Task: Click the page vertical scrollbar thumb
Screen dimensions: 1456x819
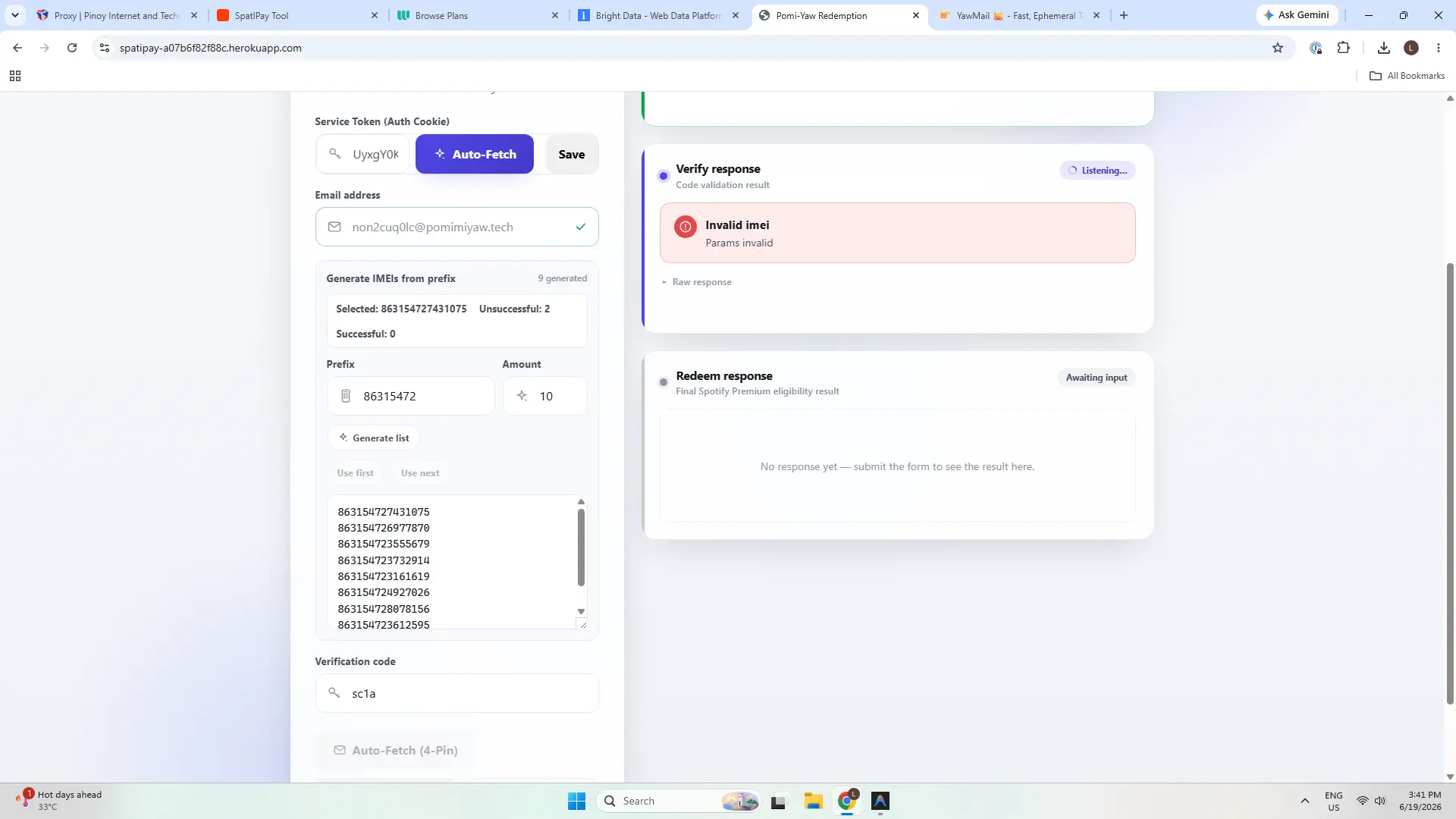Action: point(1450,484)
